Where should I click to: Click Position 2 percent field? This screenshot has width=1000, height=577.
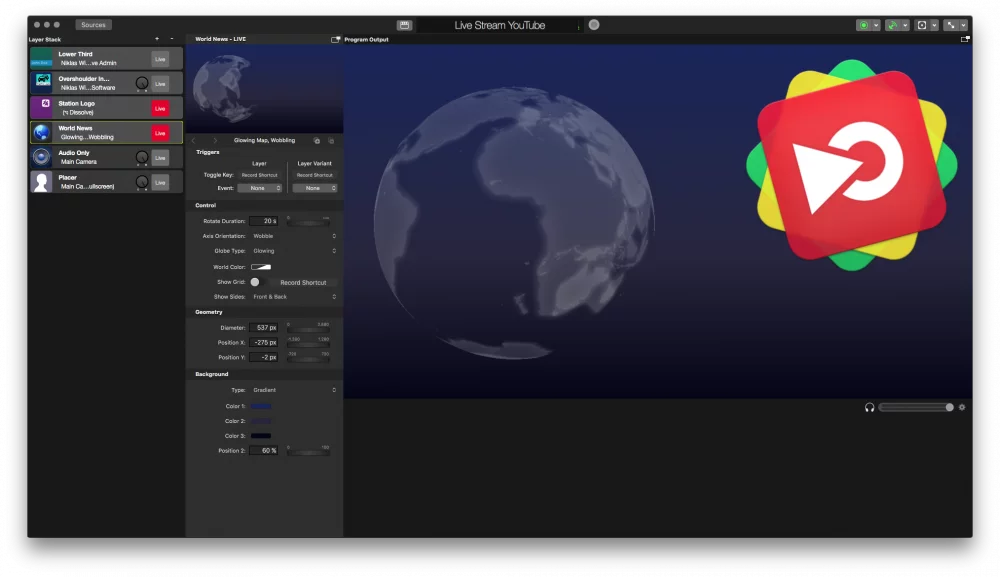pos(264,451)
